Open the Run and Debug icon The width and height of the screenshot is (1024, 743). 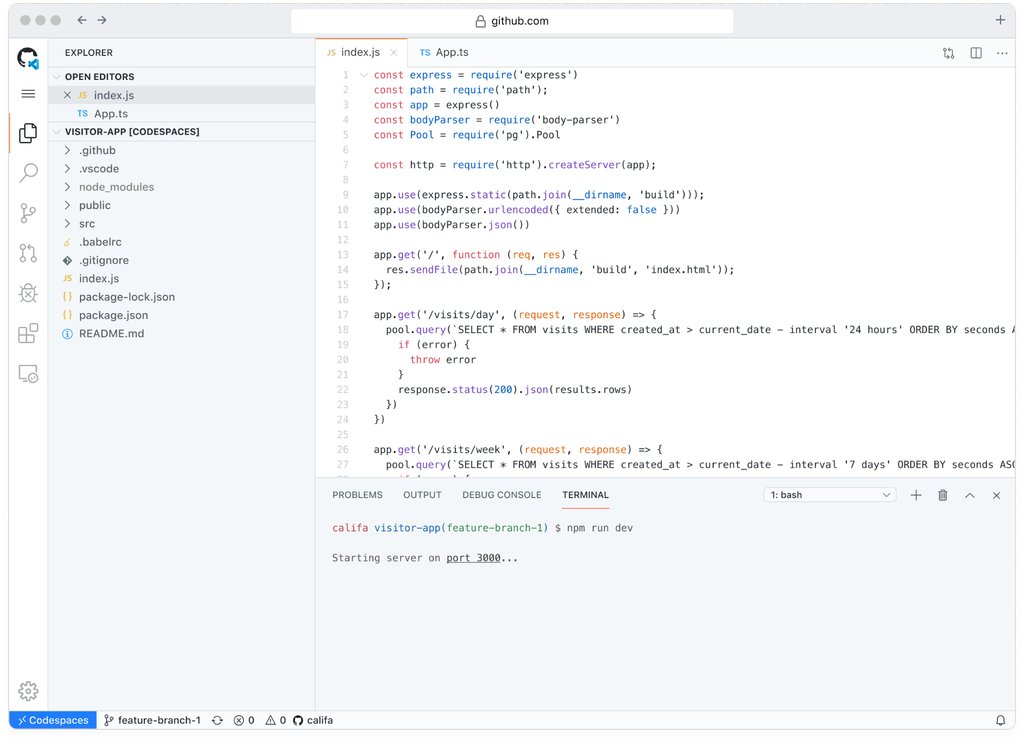(28, 293)
